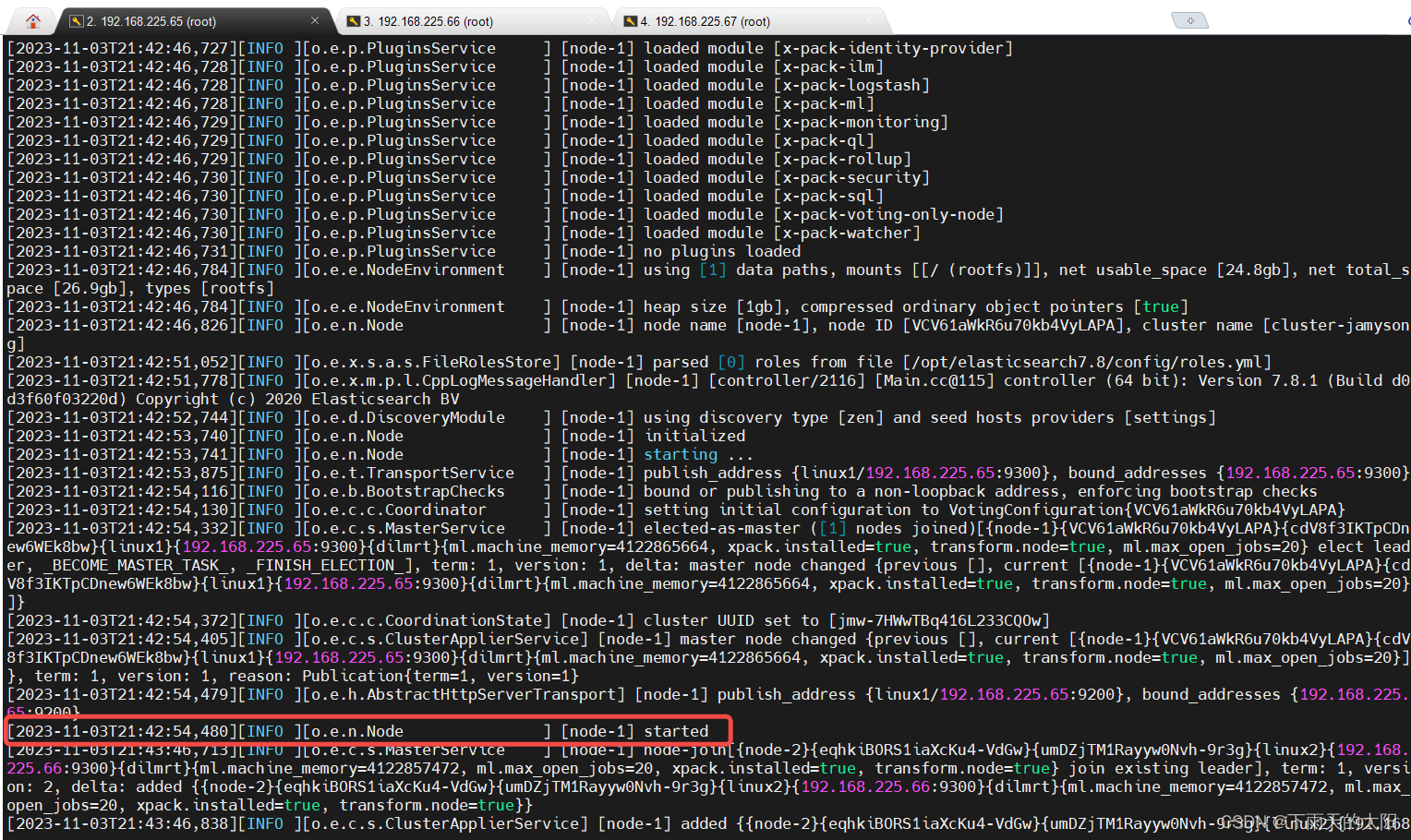Click the text [x-pack-sql]
The height and width of the screenshot is (840, 1411).
click(828, 196)
